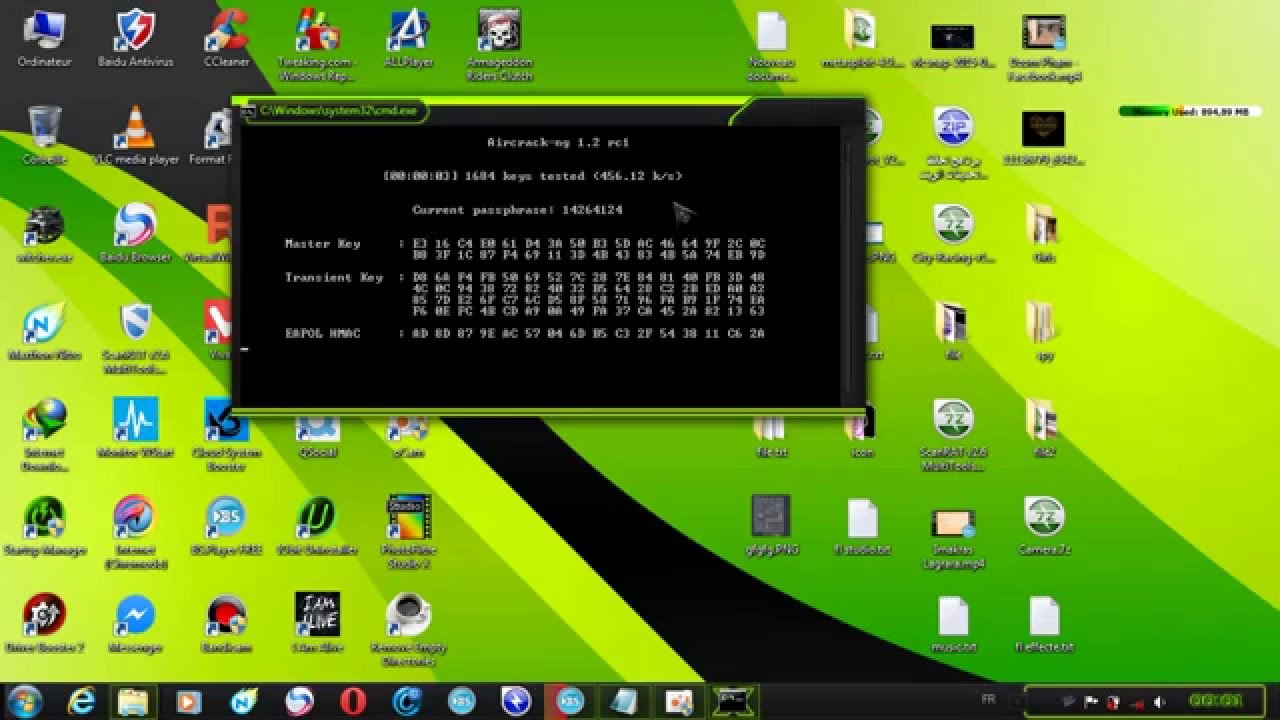Launch Opera browser from the taskbar
Screen dimensions: 1280x720
[352, 701]
